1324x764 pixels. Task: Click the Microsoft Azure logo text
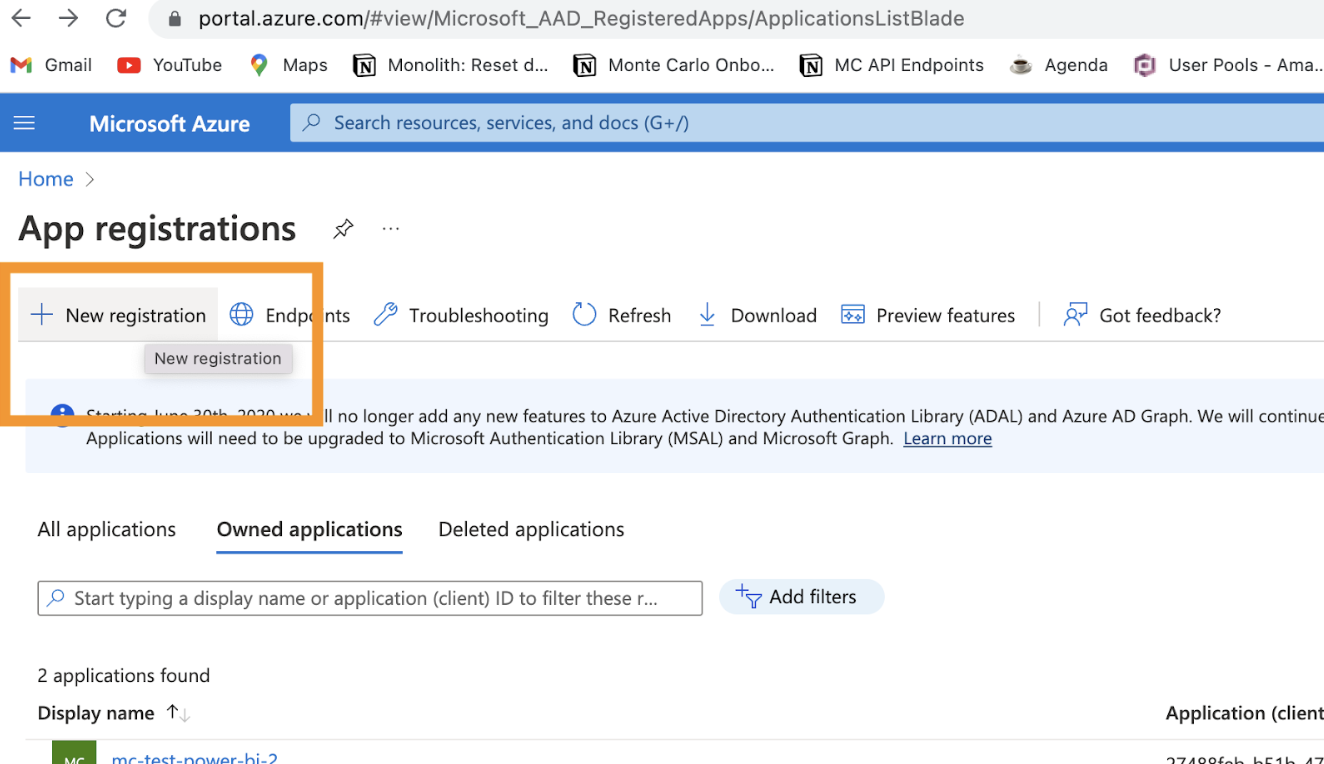[169, 124]
